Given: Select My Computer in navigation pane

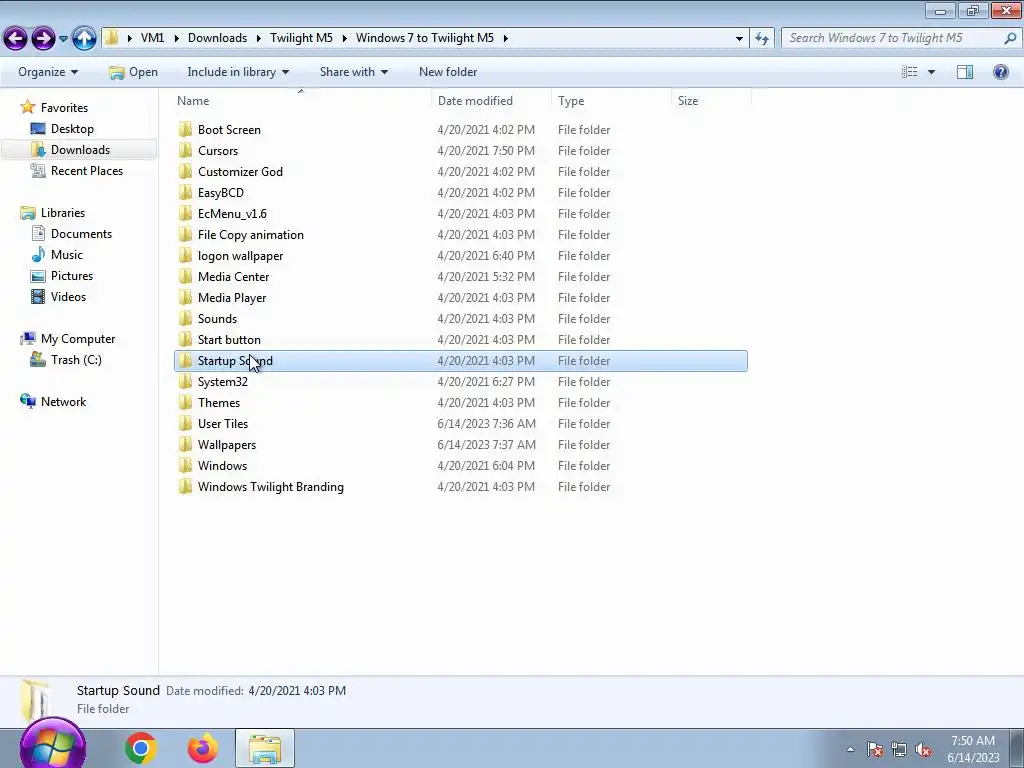Looking at the screenshot, I should click(78, 339).
